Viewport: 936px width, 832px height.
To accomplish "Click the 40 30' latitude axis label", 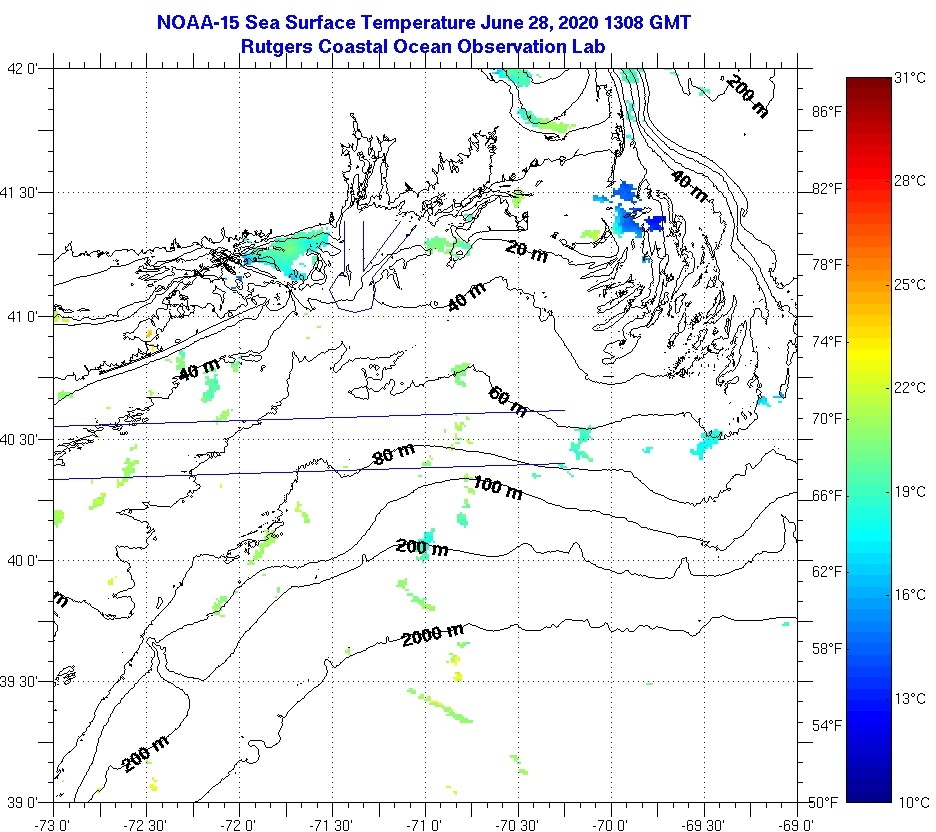I will tap(23, 439).
